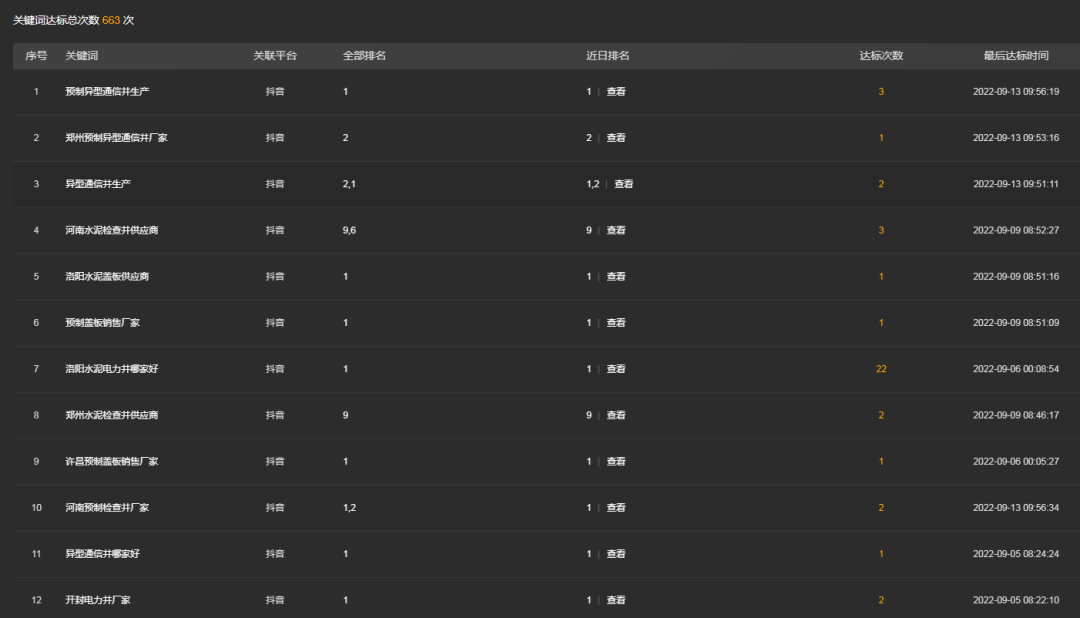This screenshot has width=1080, height=618.
Task: Open 查看 for 预制盖板销售厂家 row
Action: coord(616,323)
